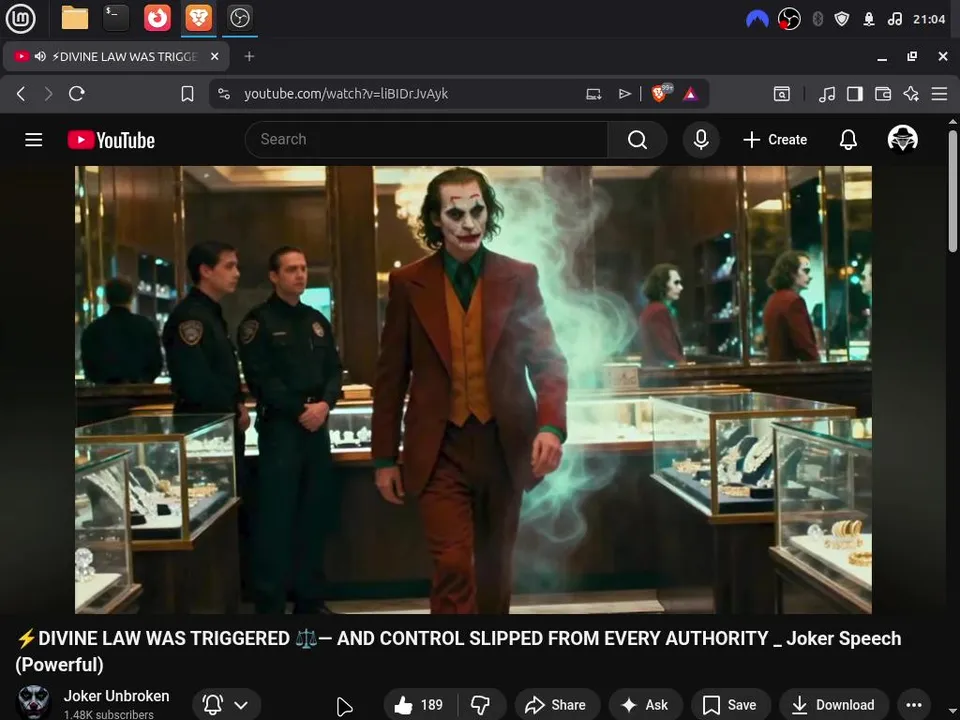Save the video to a playlist

730,705
